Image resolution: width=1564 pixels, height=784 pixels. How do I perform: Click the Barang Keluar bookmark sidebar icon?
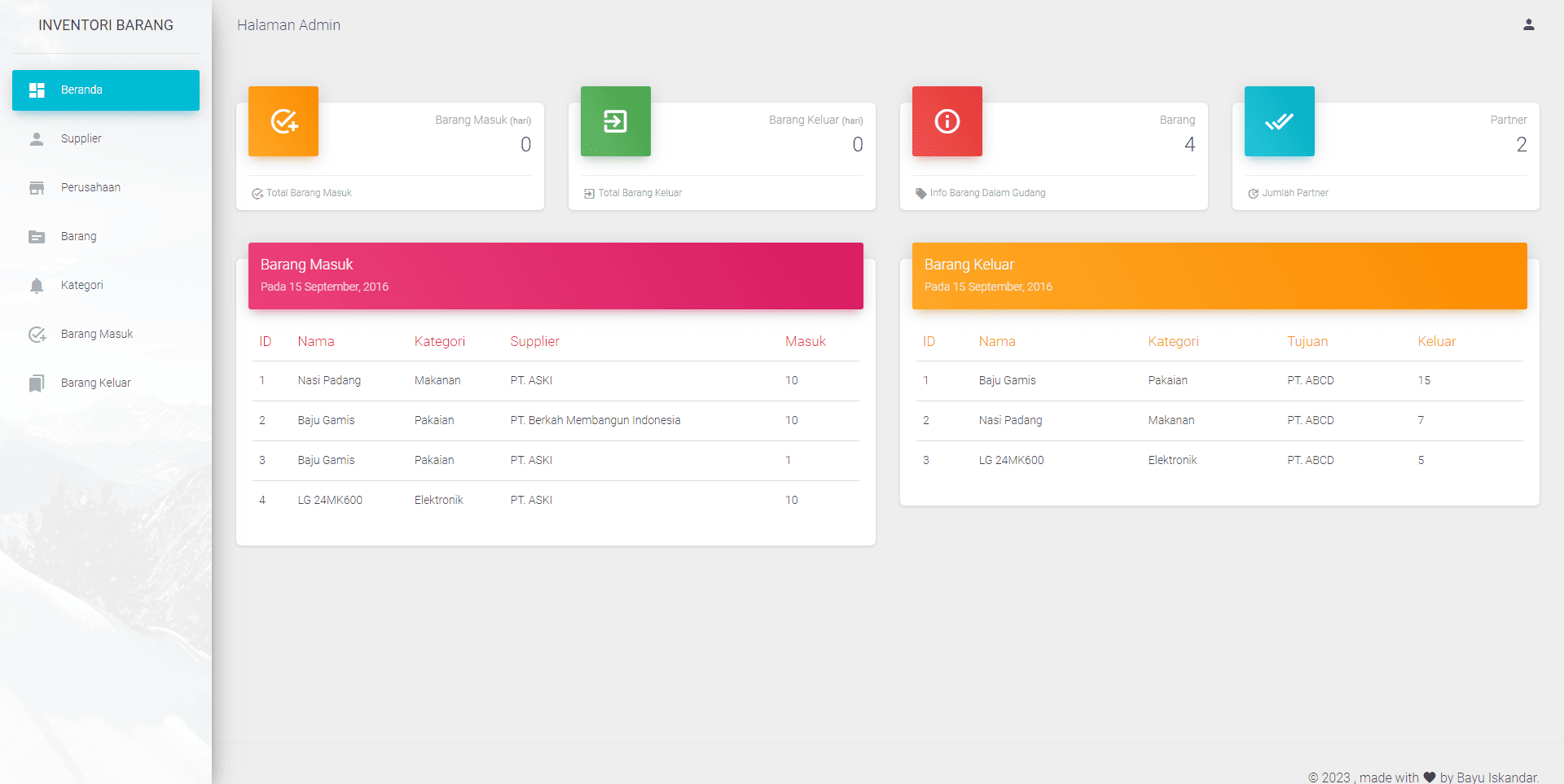pyautogui.click(x=37, y=383)
